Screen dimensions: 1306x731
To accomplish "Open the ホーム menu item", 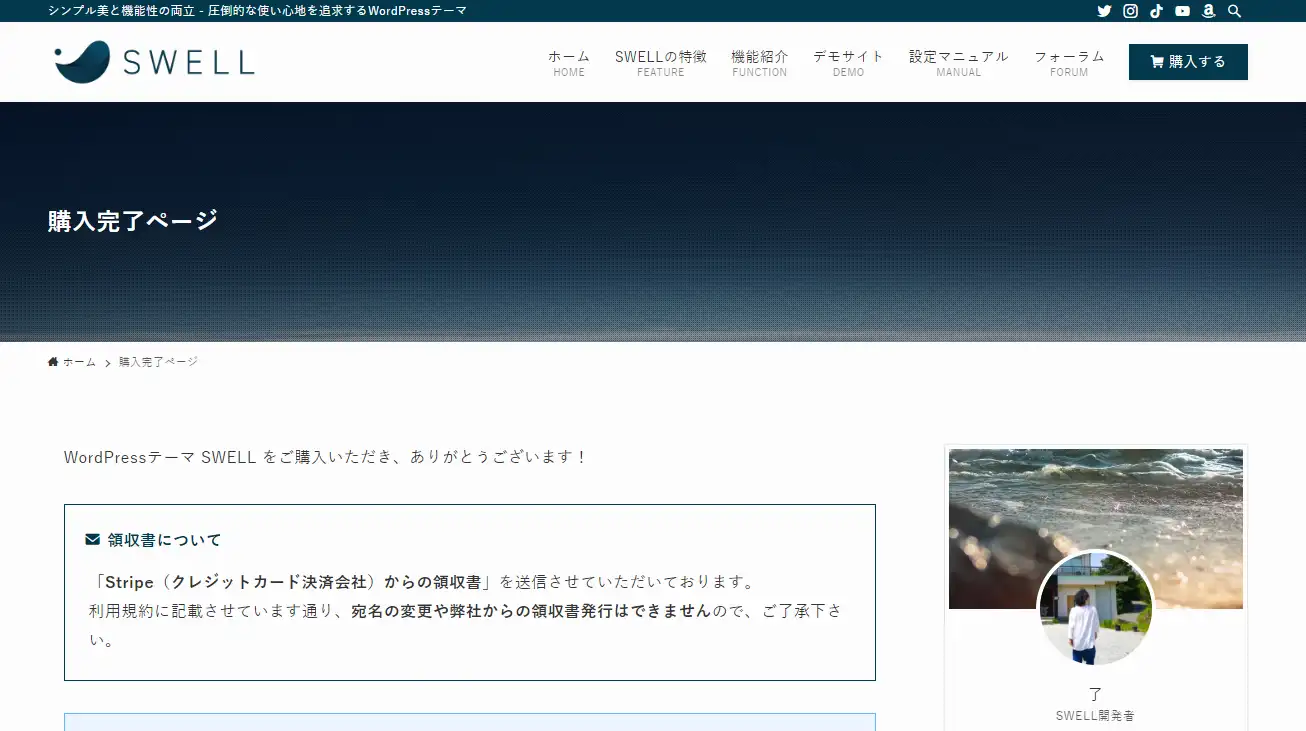I will [x=568, y=62].
